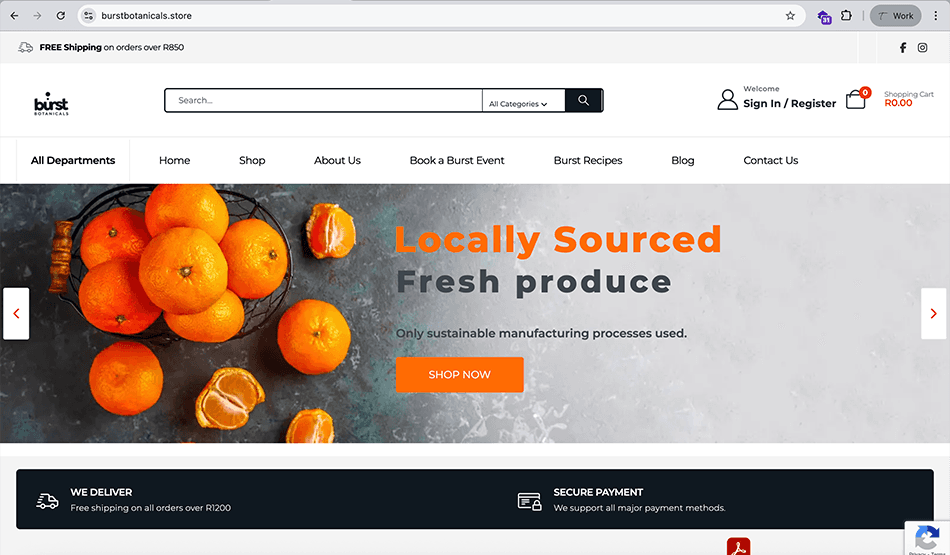Go to the Burst Botanicals logo

(51, 104)
